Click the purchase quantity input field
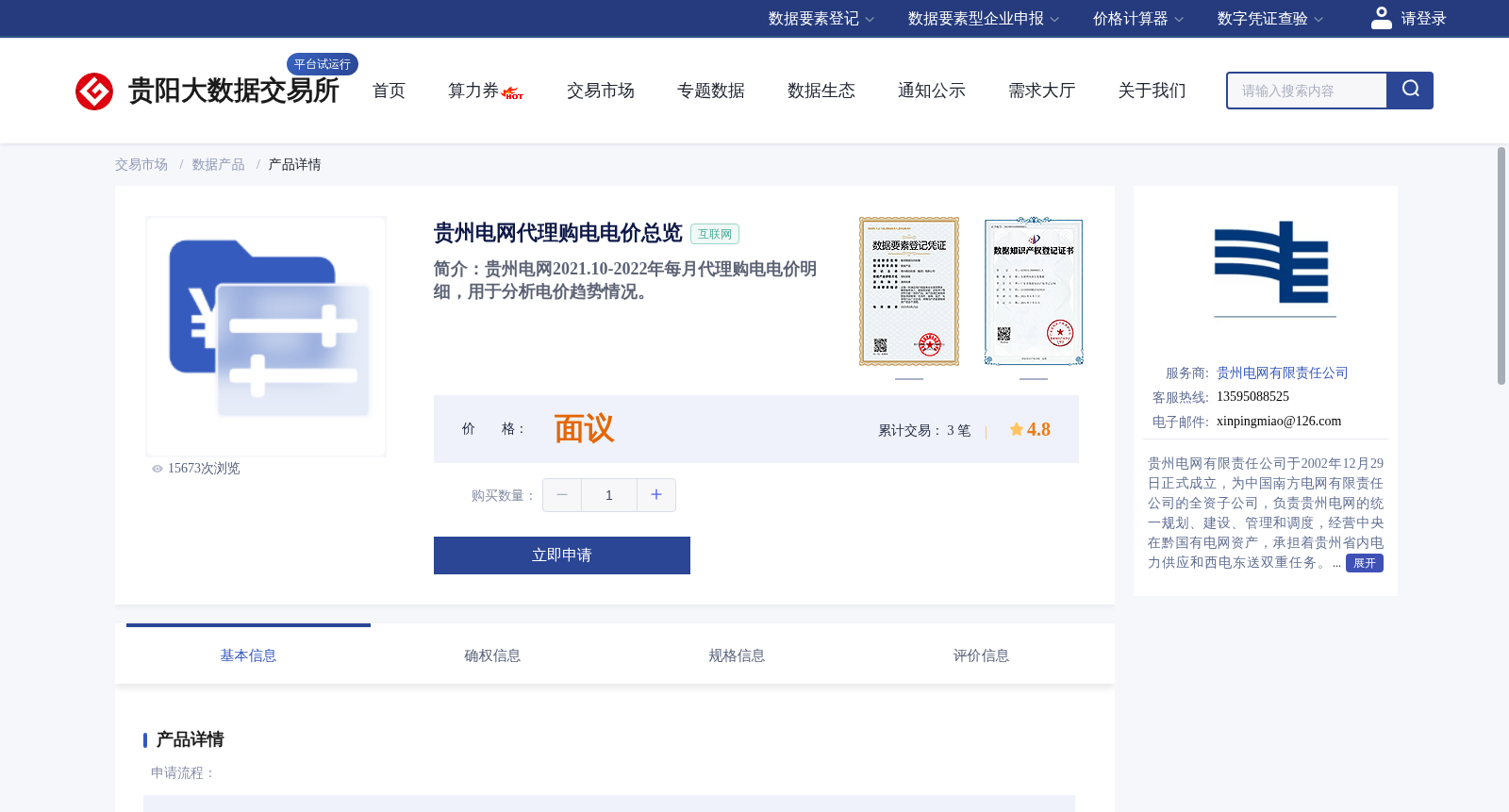The image size is (1509, 812). (609, 495)
